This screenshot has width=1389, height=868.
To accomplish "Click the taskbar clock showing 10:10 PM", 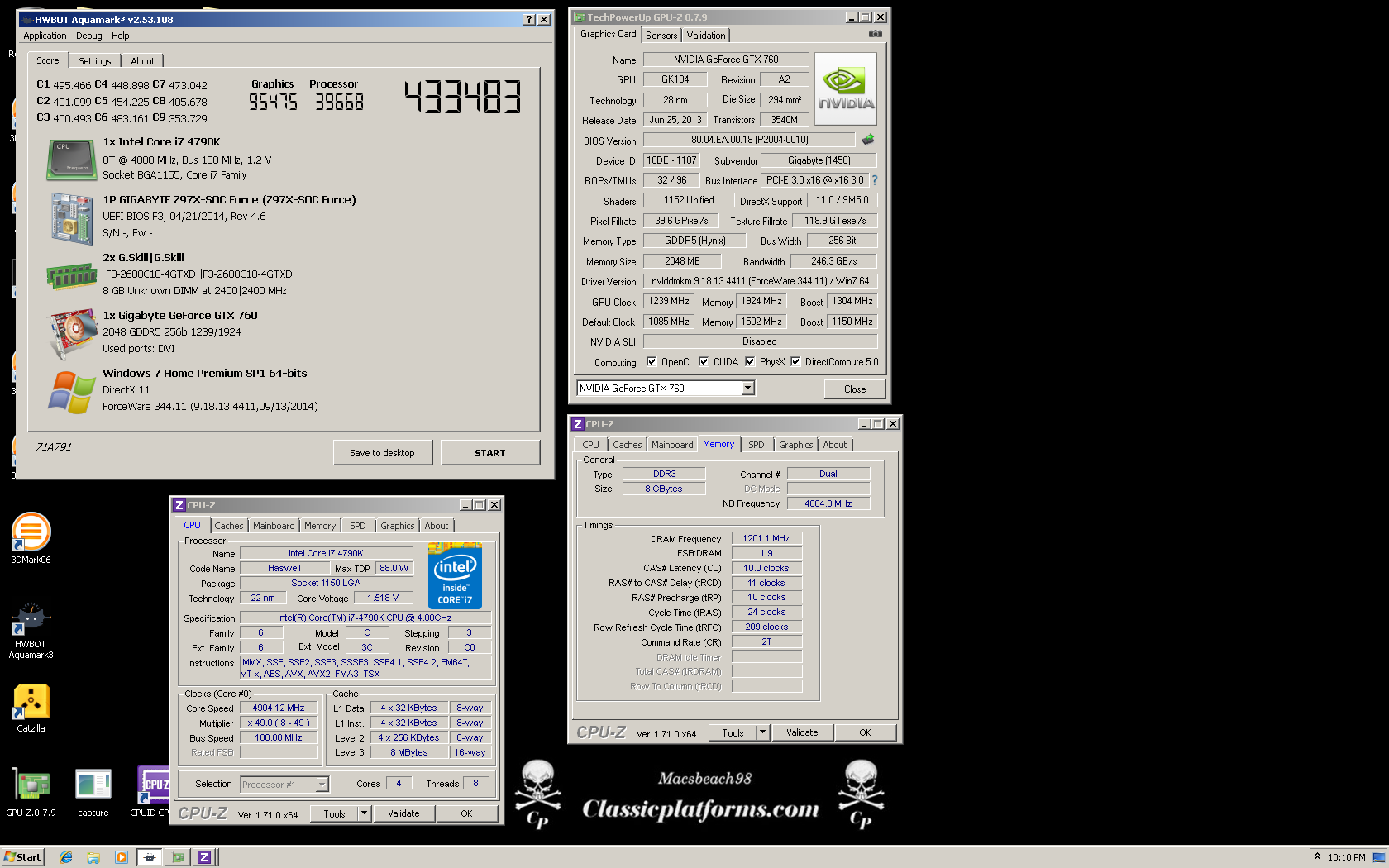I will (x=1347, y=857).
